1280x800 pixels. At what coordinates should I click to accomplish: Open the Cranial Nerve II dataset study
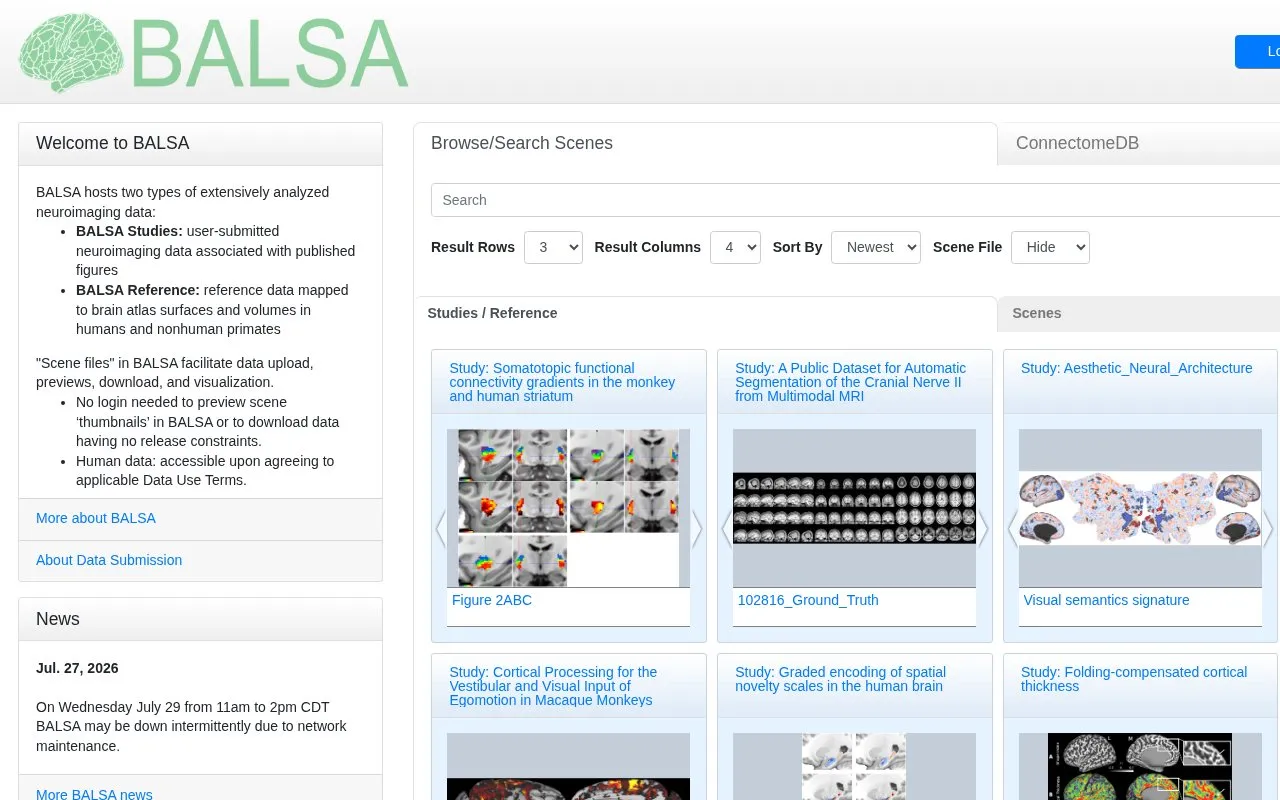point(850,382)
